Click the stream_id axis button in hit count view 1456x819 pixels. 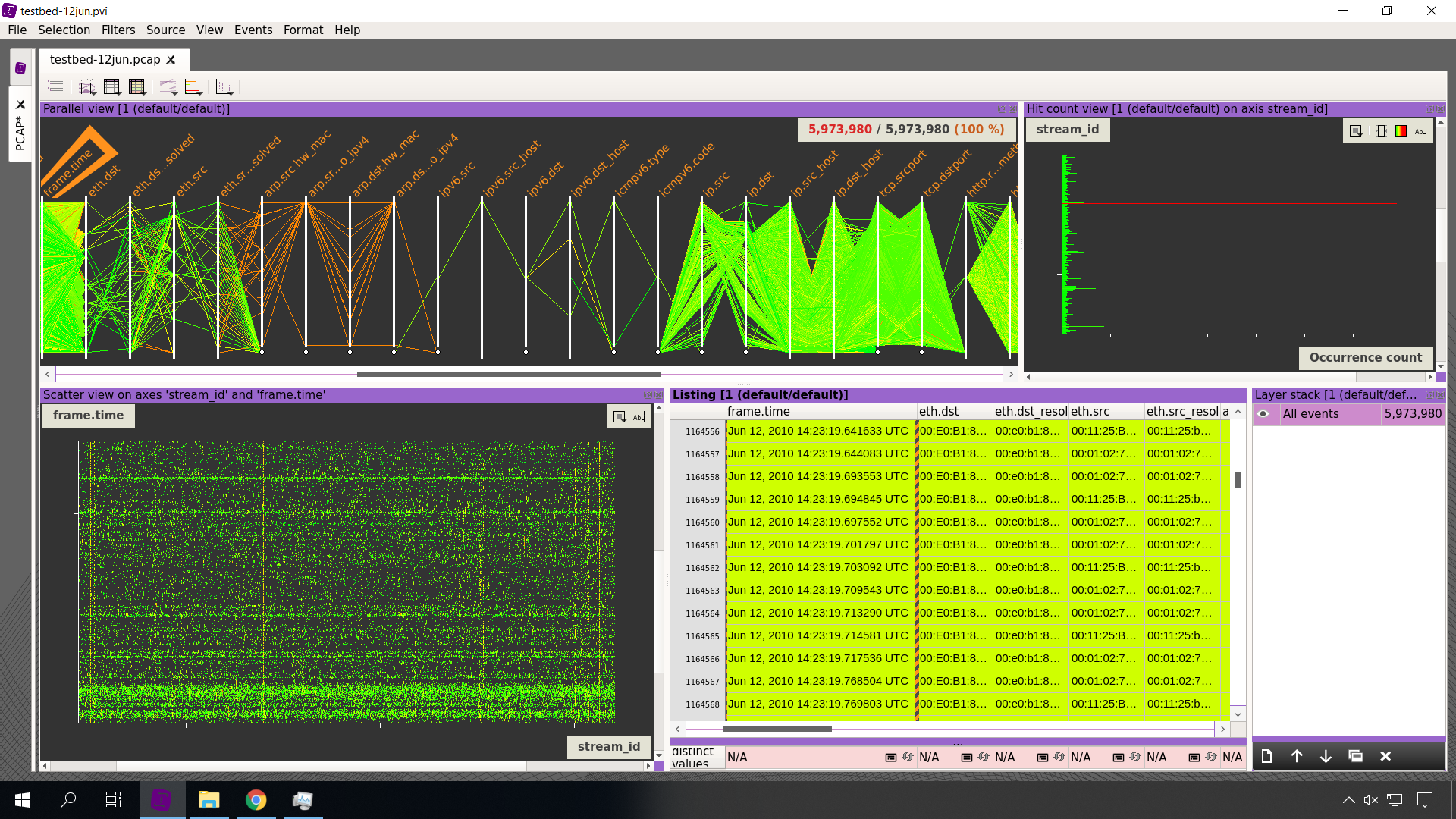[x=1067, y=130]
